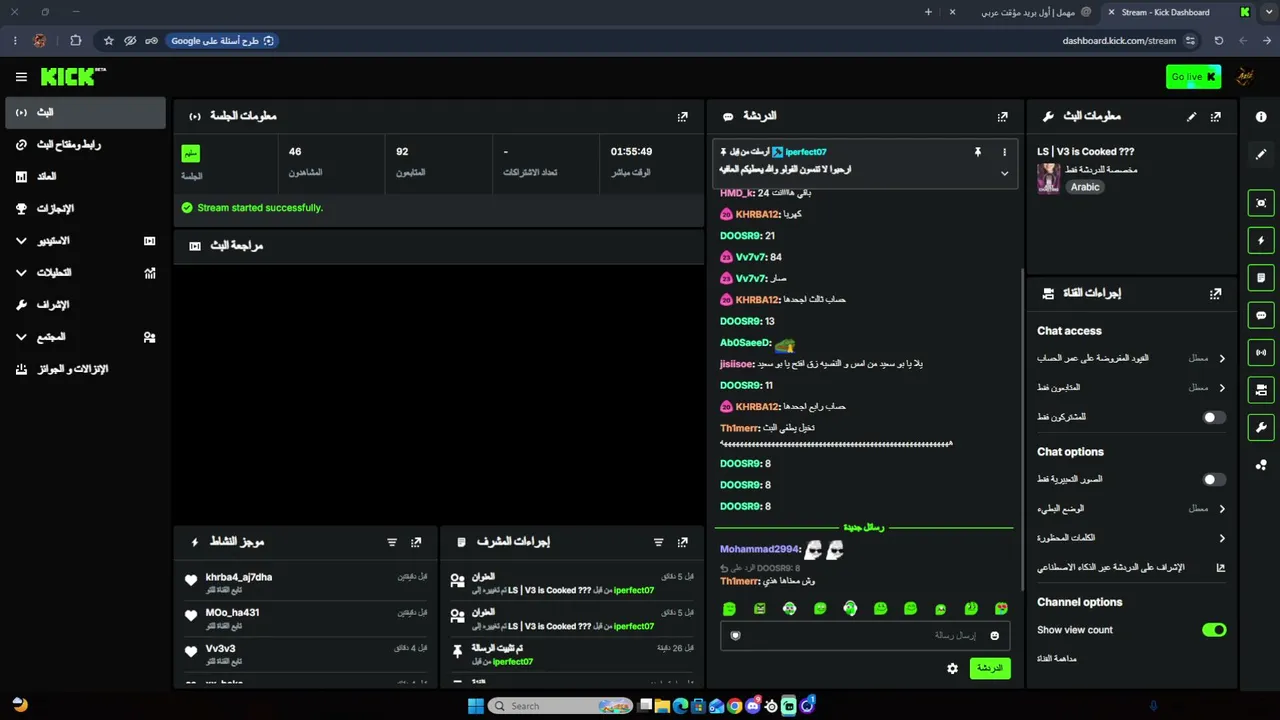Click the Windows taskbar Search box
1280x720 pixels.
561,706
